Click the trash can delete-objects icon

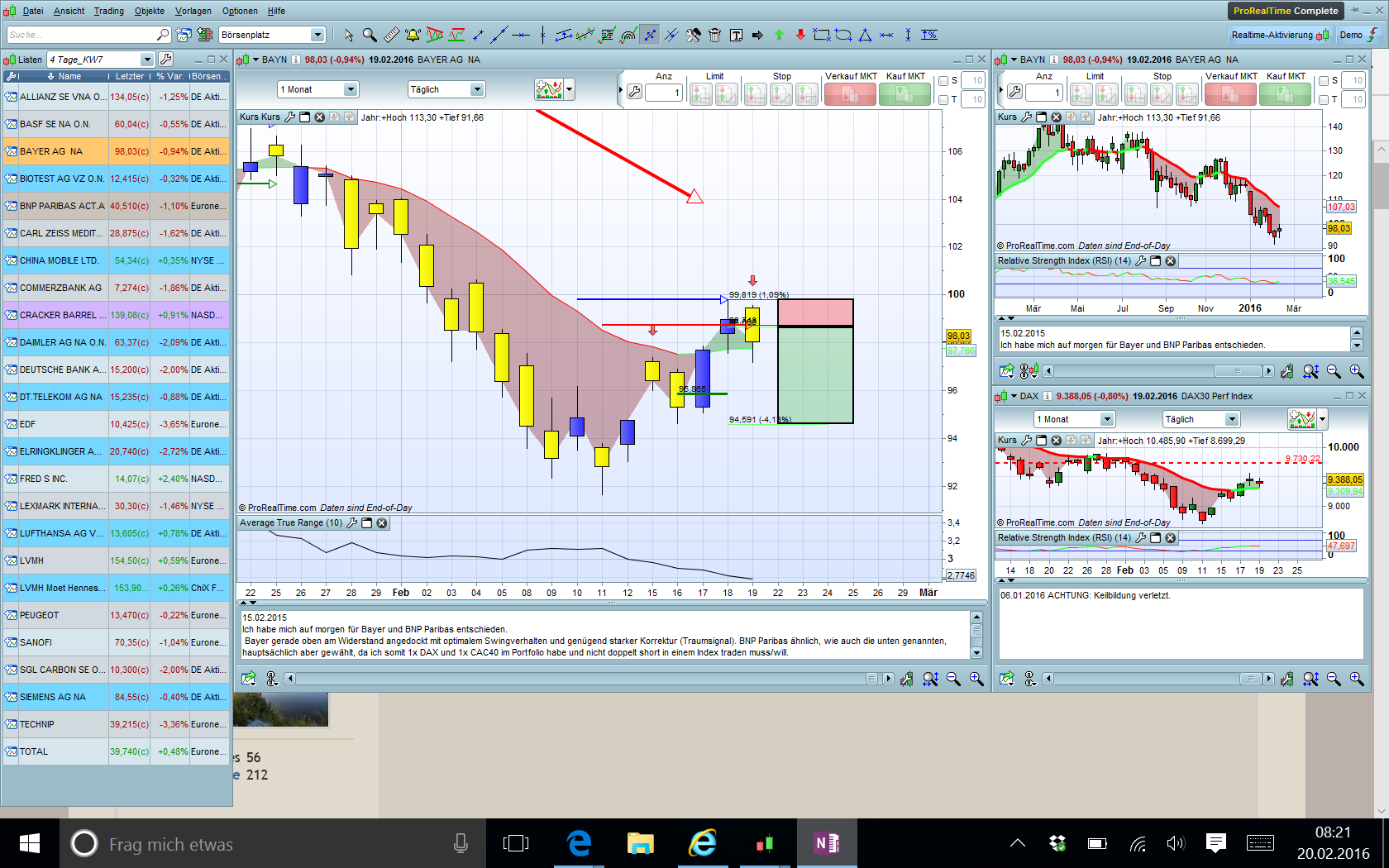click(x=714, y=35)
